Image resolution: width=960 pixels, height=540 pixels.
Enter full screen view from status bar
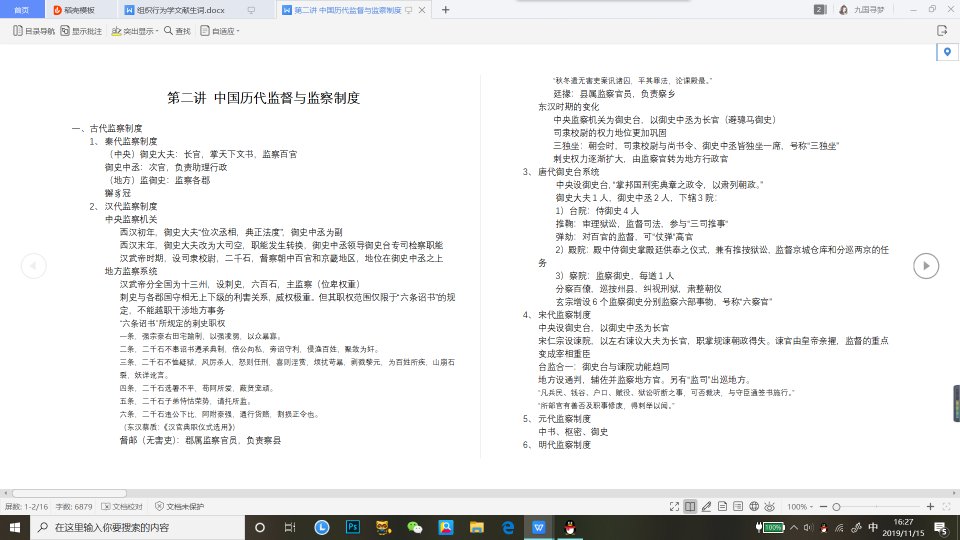pyautogui.click(x=674, y=506)
